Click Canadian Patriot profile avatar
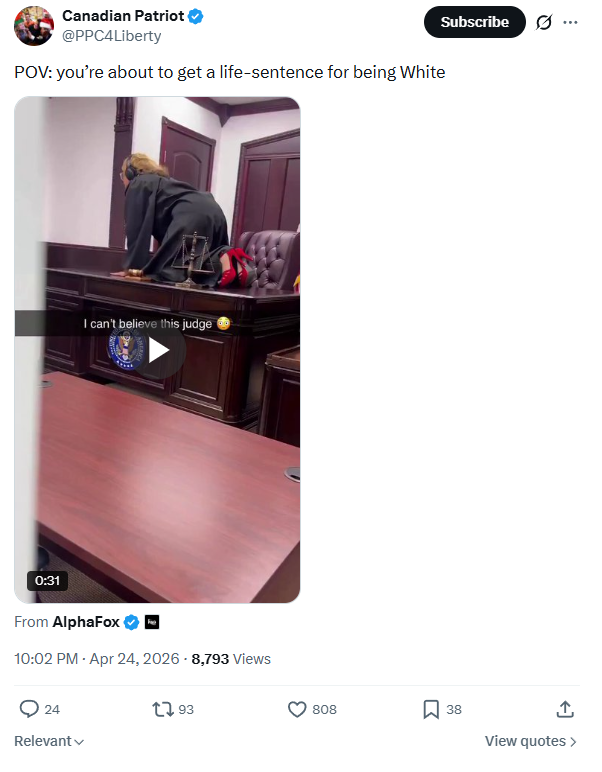 coord(33,26)
